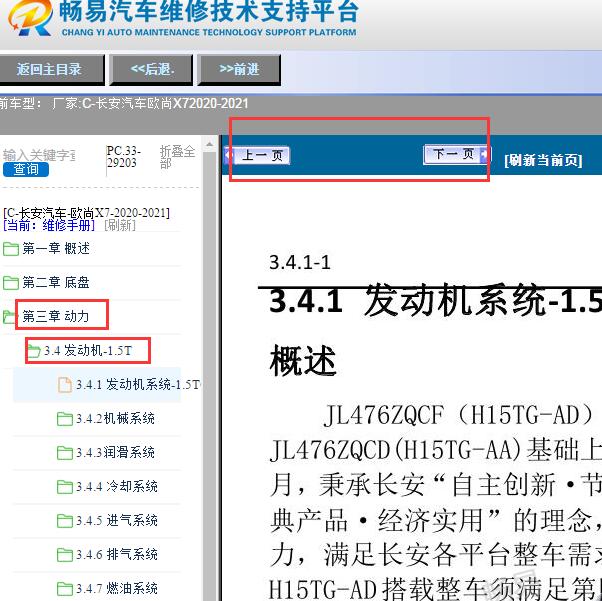Expand 第一章 概述 chapter
602x601 pixels.
(x=56, y=249)
